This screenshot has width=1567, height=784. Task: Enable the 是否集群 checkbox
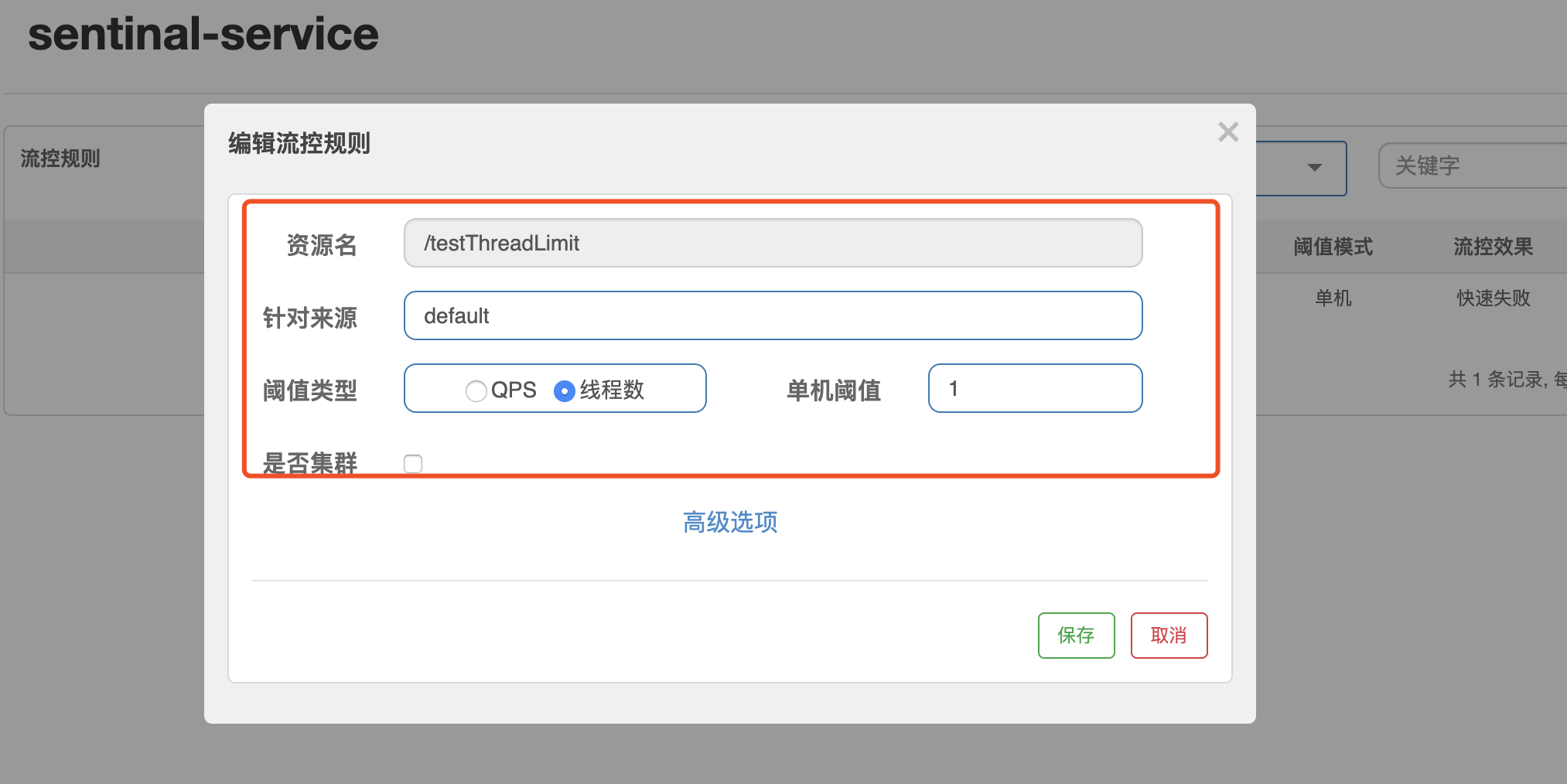click(413, 463)
